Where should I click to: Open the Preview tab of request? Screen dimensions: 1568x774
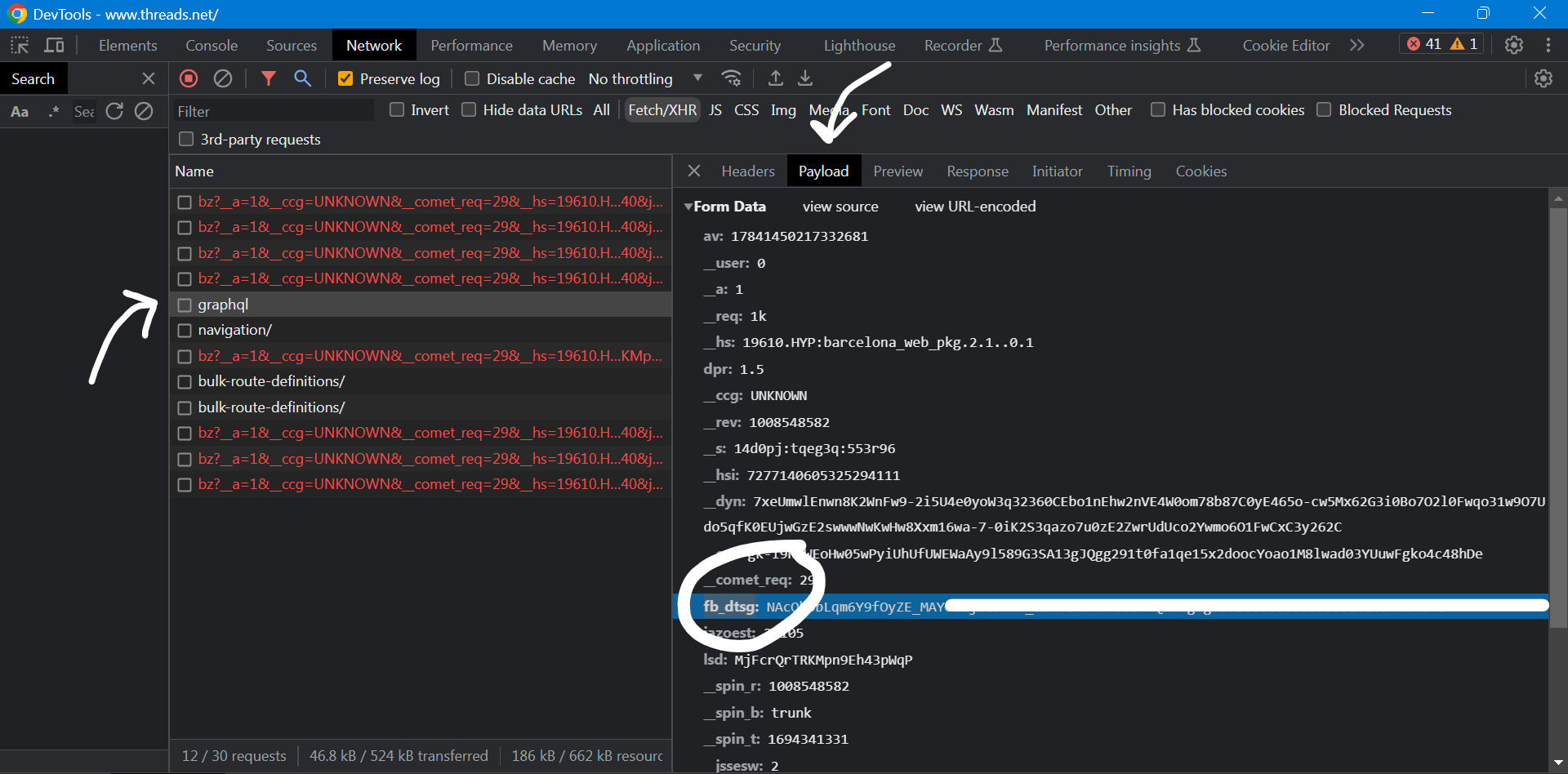click(x=898, y=171)
